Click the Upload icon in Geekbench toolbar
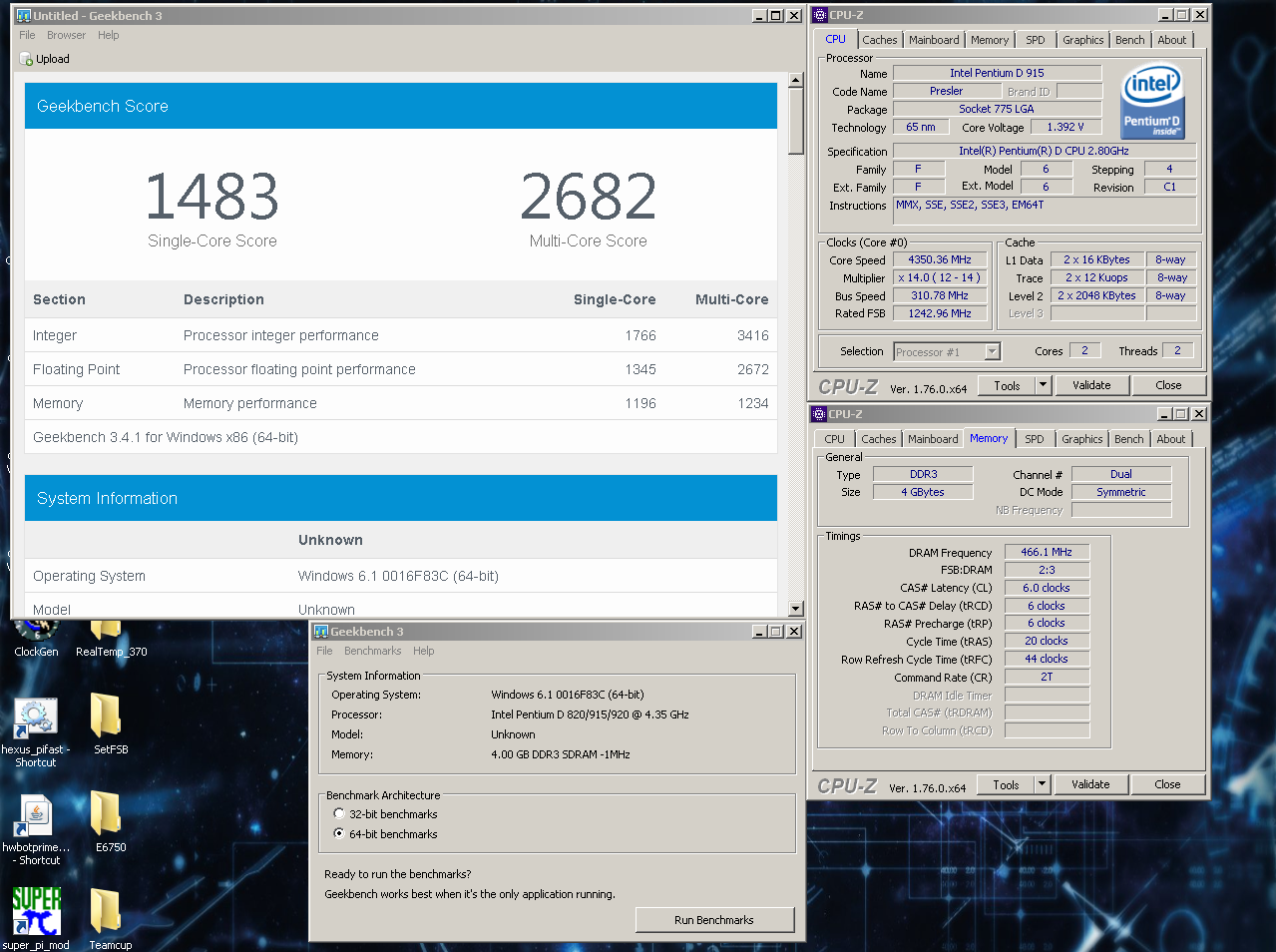 click(x=27, y=60)
